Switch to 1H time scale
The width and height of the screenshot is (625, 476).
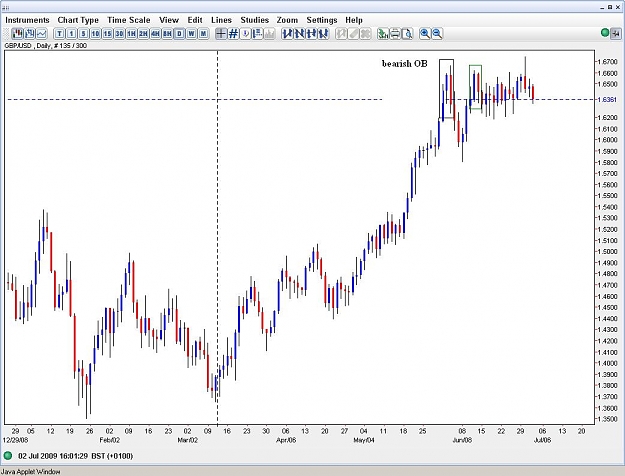[131, 34]
